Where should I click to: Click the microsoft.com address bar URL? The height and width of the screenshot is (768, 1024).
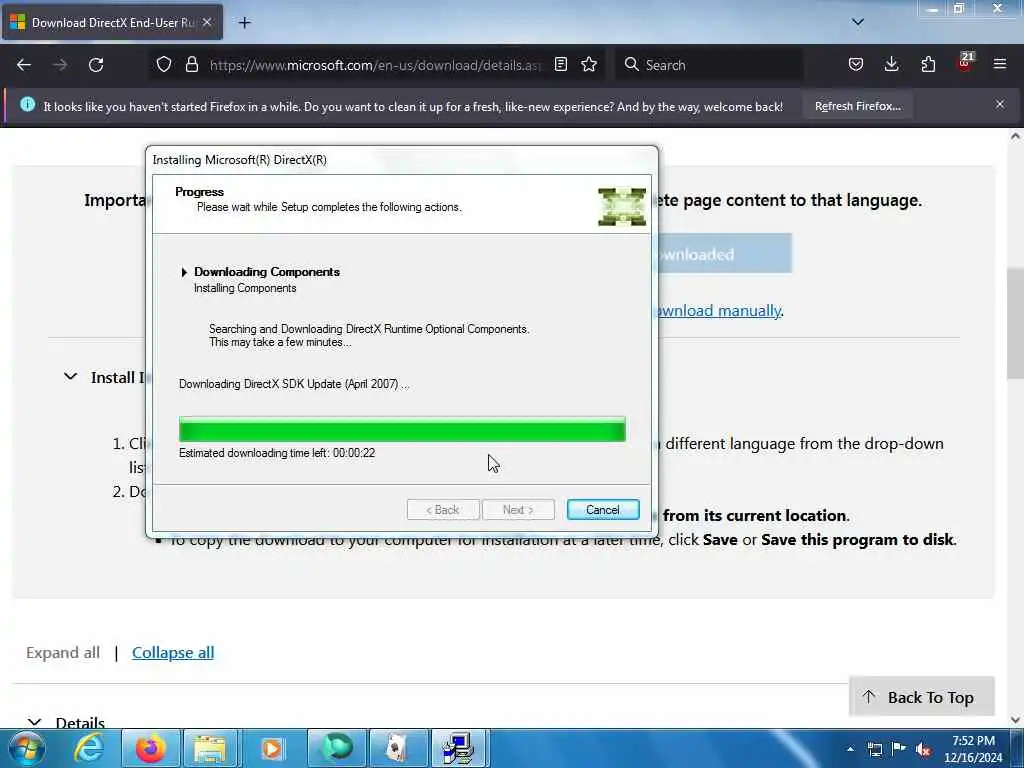376,65
